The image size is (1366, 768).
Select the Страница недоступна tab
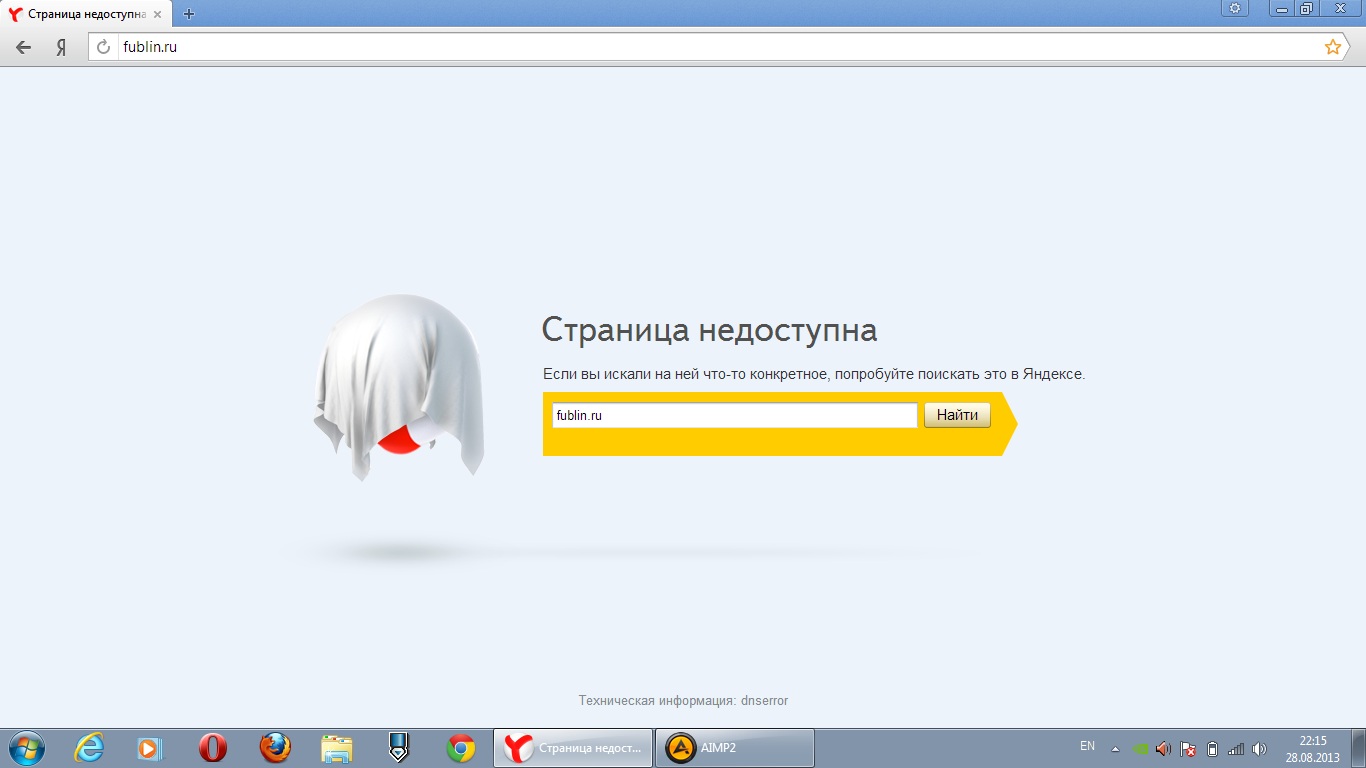pos(86,14)
